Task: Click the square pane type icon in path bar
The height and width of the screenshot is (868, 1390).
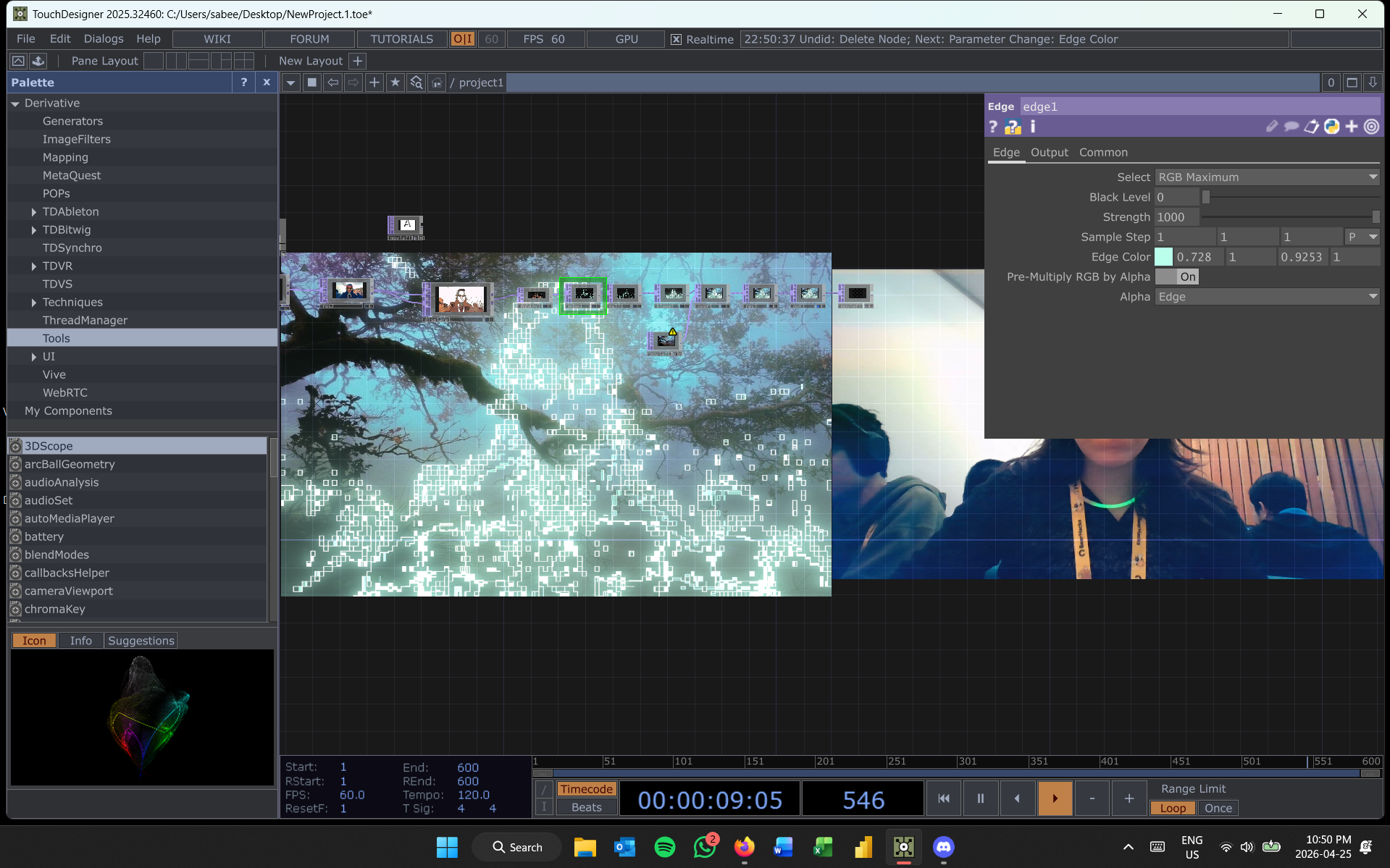Action: (x=312, y=83)
